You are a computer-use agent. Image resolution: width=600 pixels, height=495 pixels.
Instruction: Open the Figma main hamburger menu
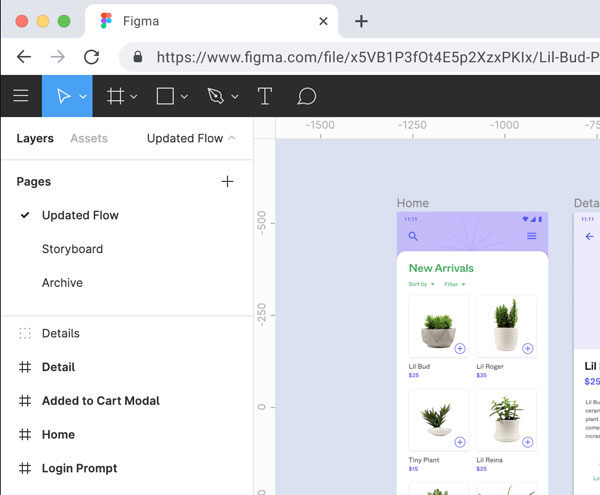(20, 96)
